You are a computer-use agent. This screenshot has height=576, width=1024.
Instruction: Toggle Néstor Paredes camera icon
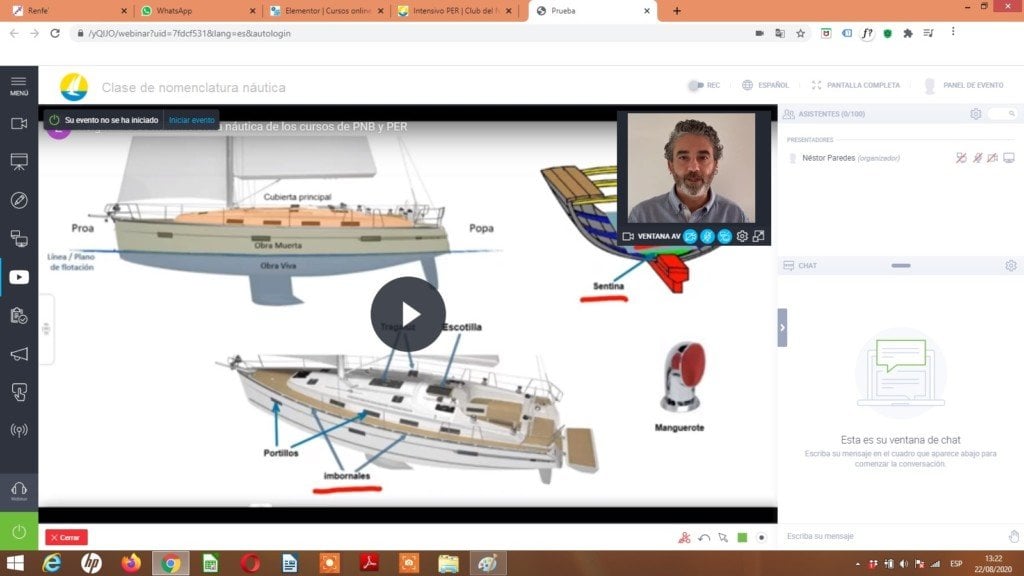[x=993, y=158]
